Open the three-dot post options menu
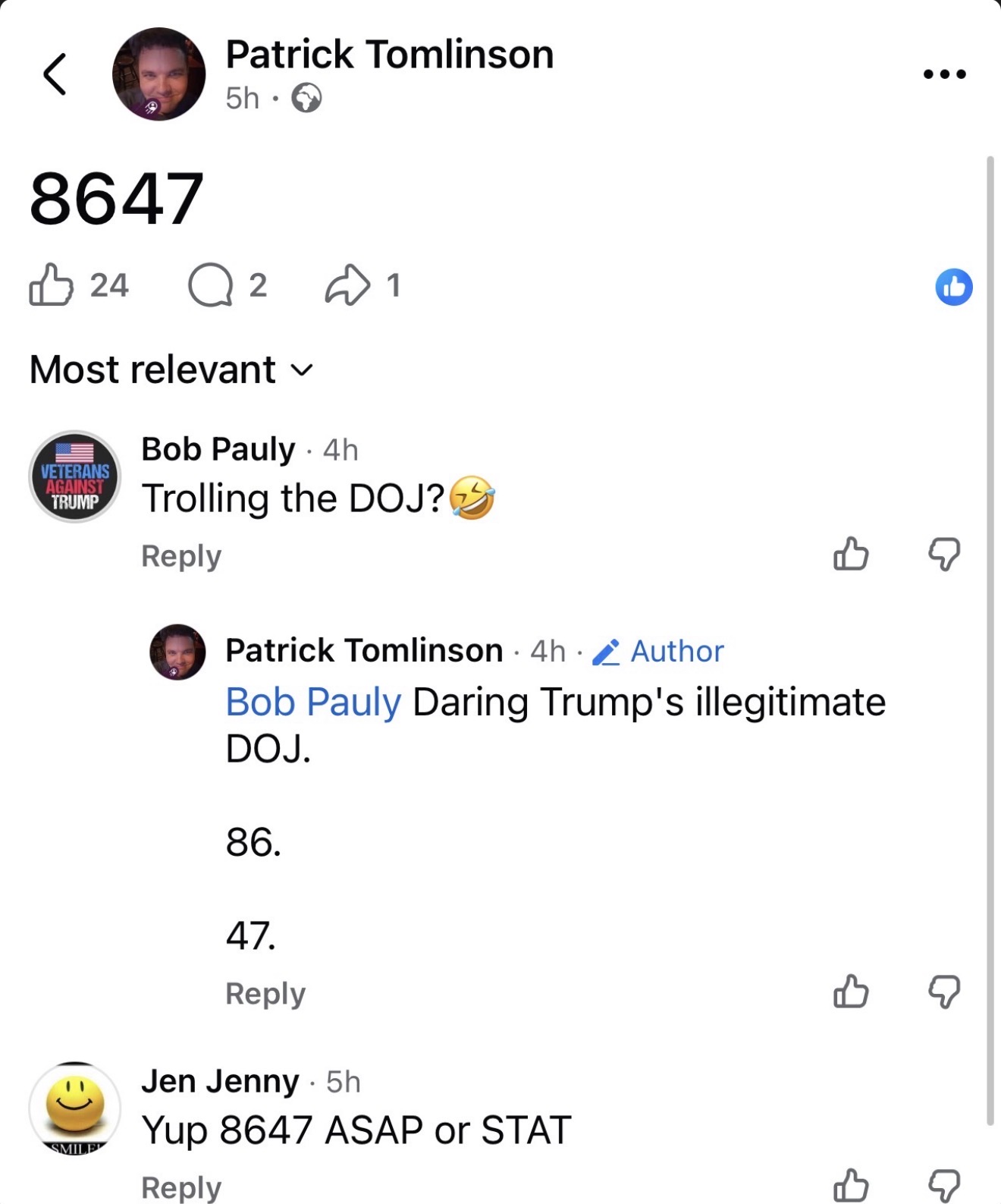This screenshot has height=1204, width=1001. coord(944,74)
